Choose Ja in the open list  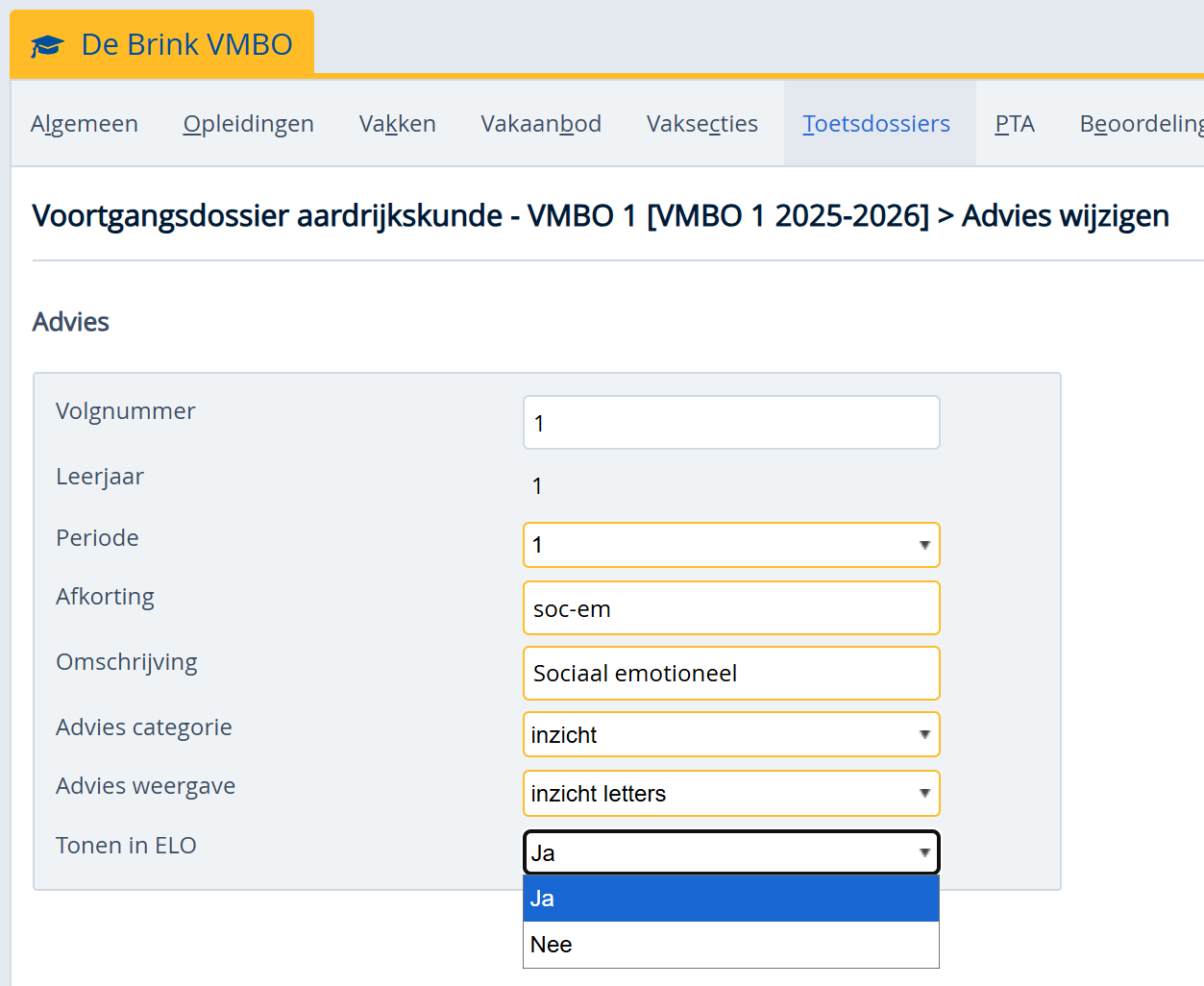pyautogui.click(x=730, y=899)
